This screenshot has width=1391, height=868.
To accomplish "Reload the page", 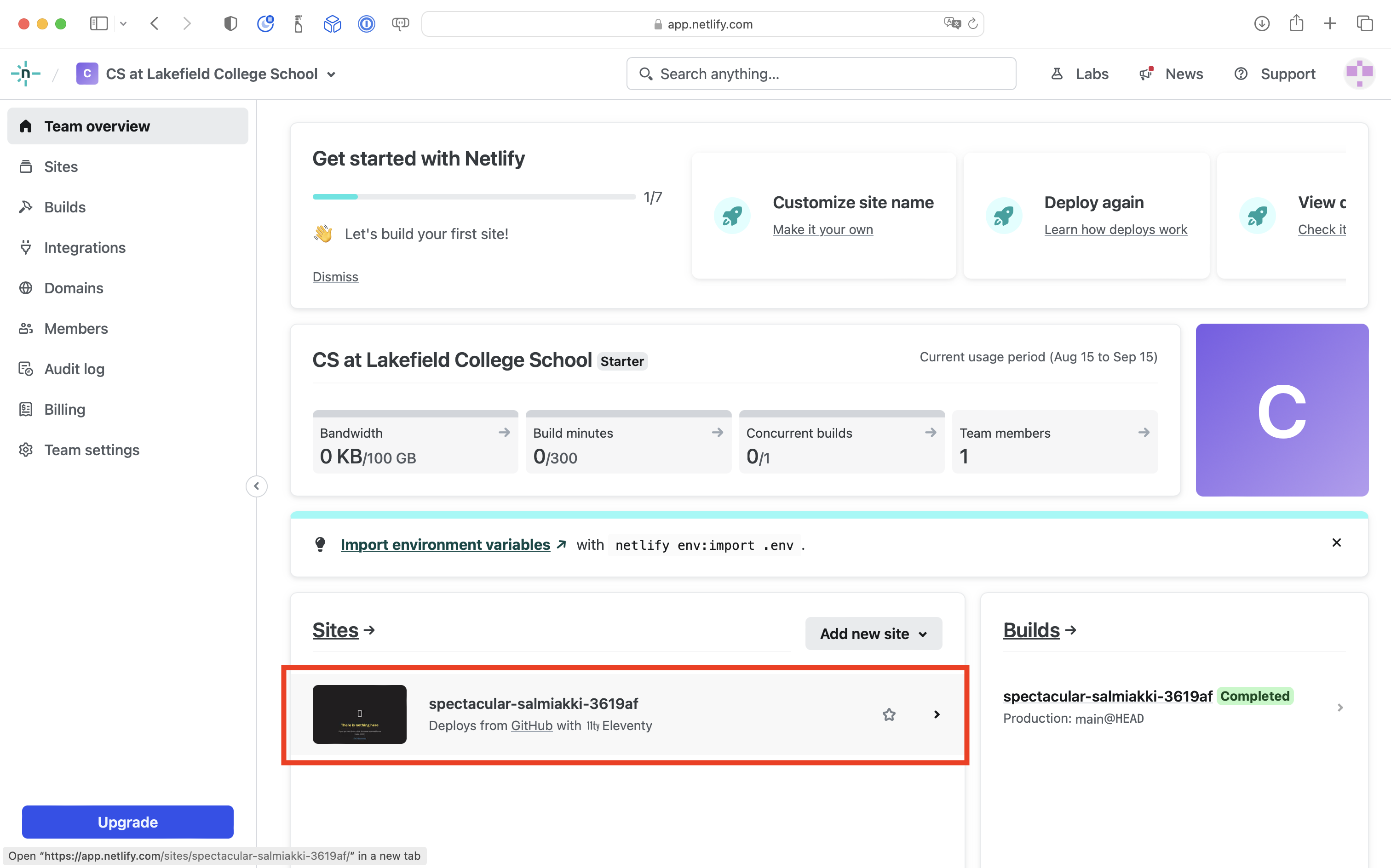I will [x=972, y=23].
